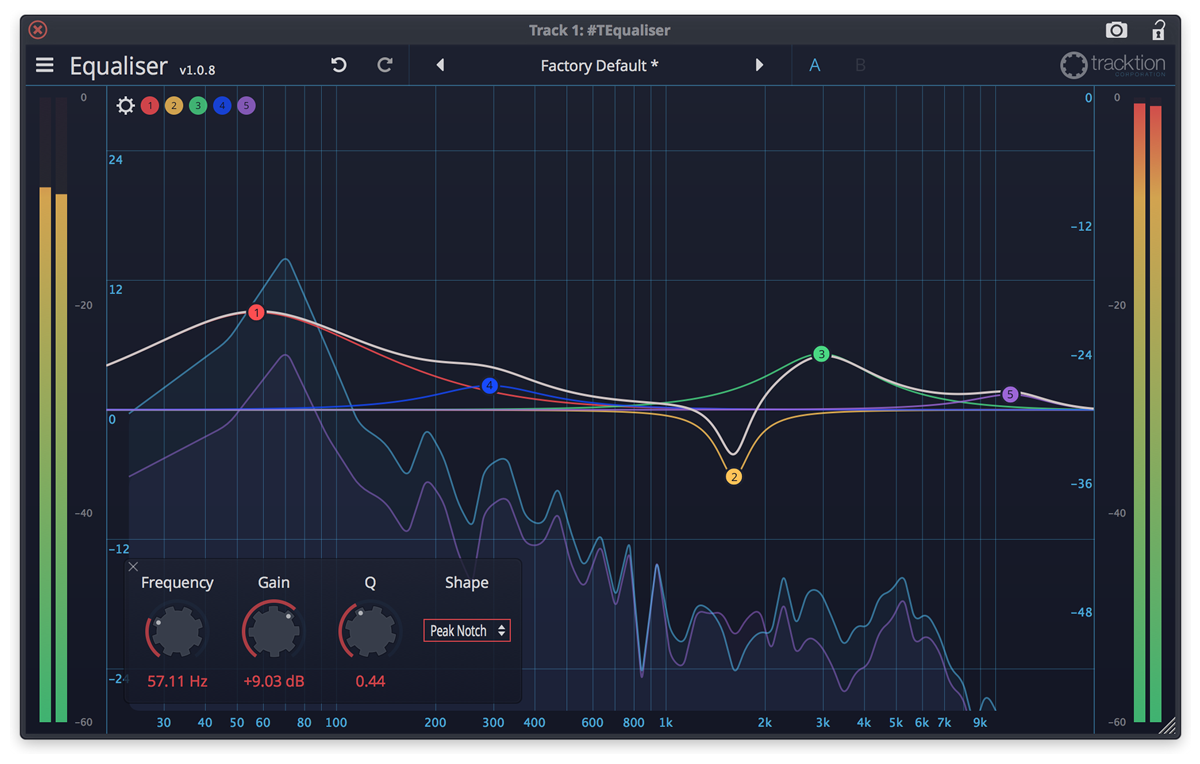Select the green band 3 node

[x=821, y=353]
